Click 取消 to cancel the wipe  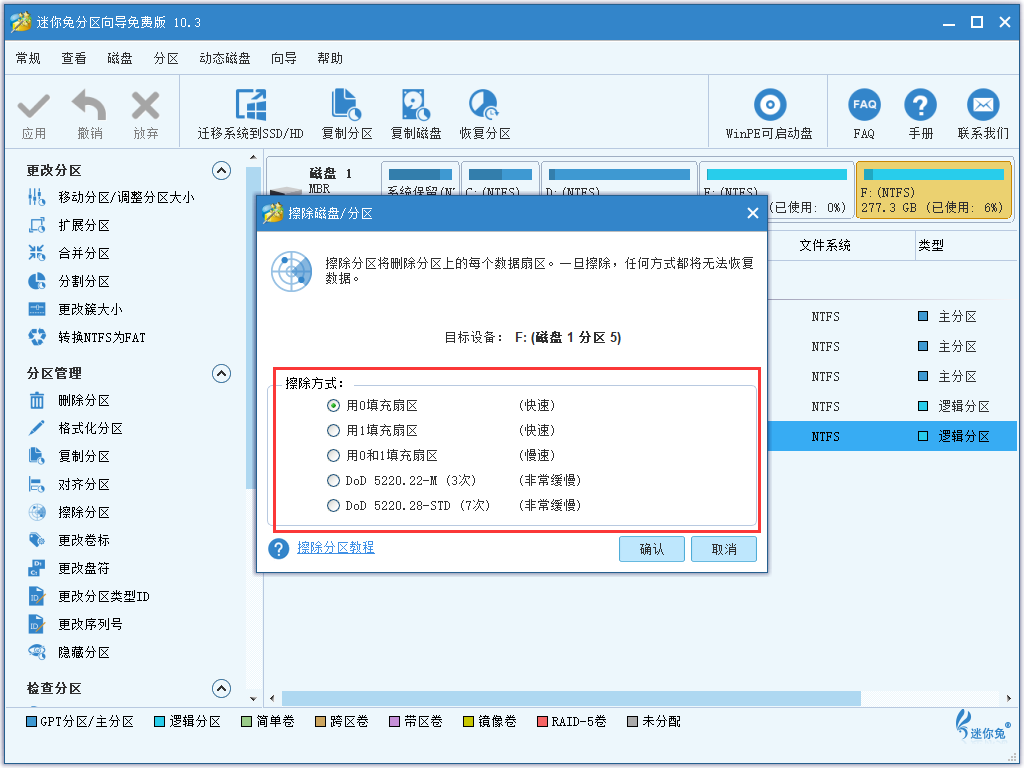click(724, 549)
